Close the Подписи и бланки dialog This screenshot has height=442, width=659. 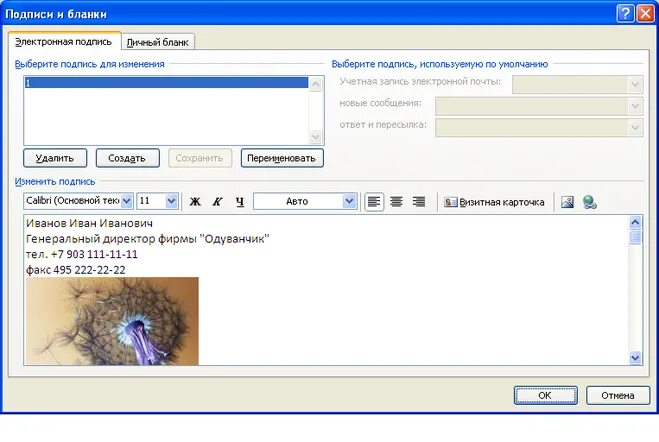point(645,13)
